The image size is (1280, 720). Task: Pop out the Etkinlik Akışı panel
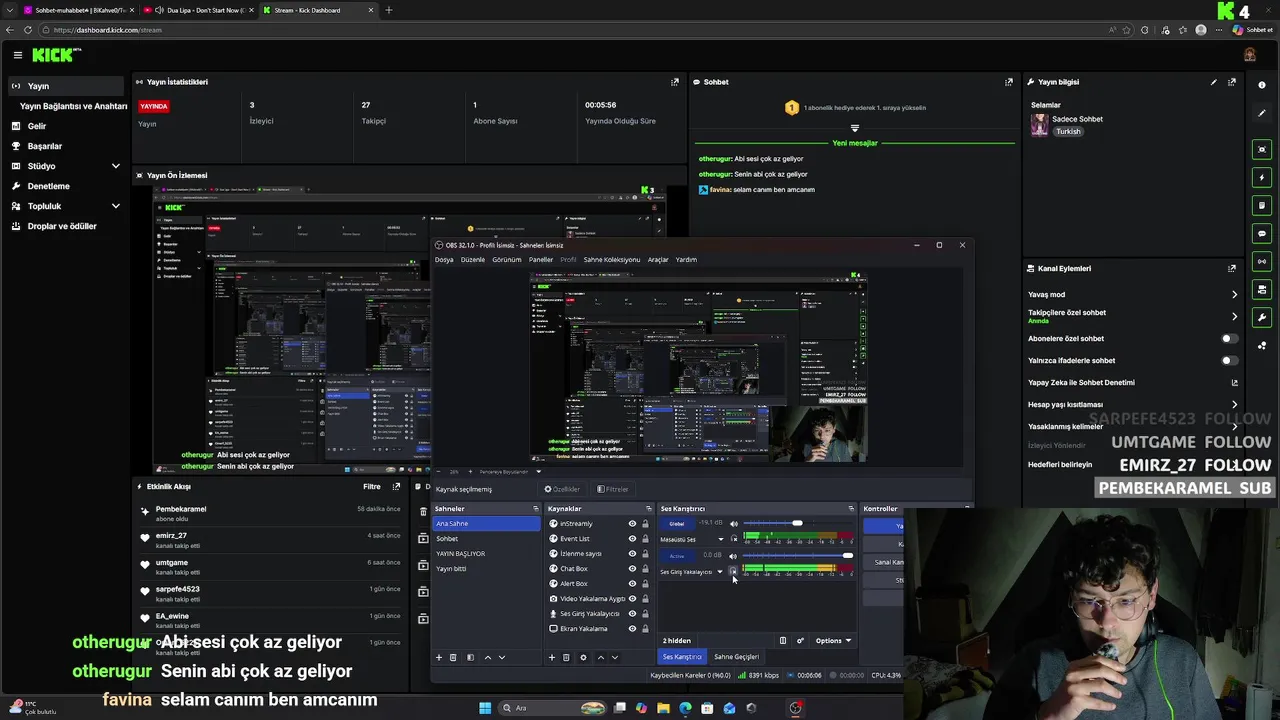[396, 486]
